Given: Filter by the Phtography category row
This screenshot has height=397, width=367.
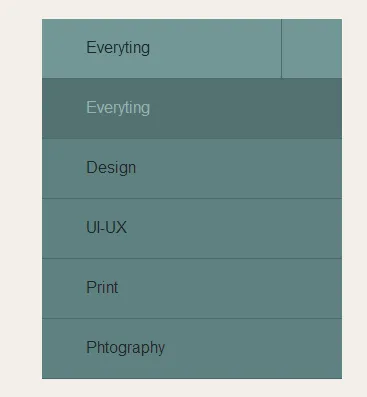Looking at the screenshot, I should 192,349.
